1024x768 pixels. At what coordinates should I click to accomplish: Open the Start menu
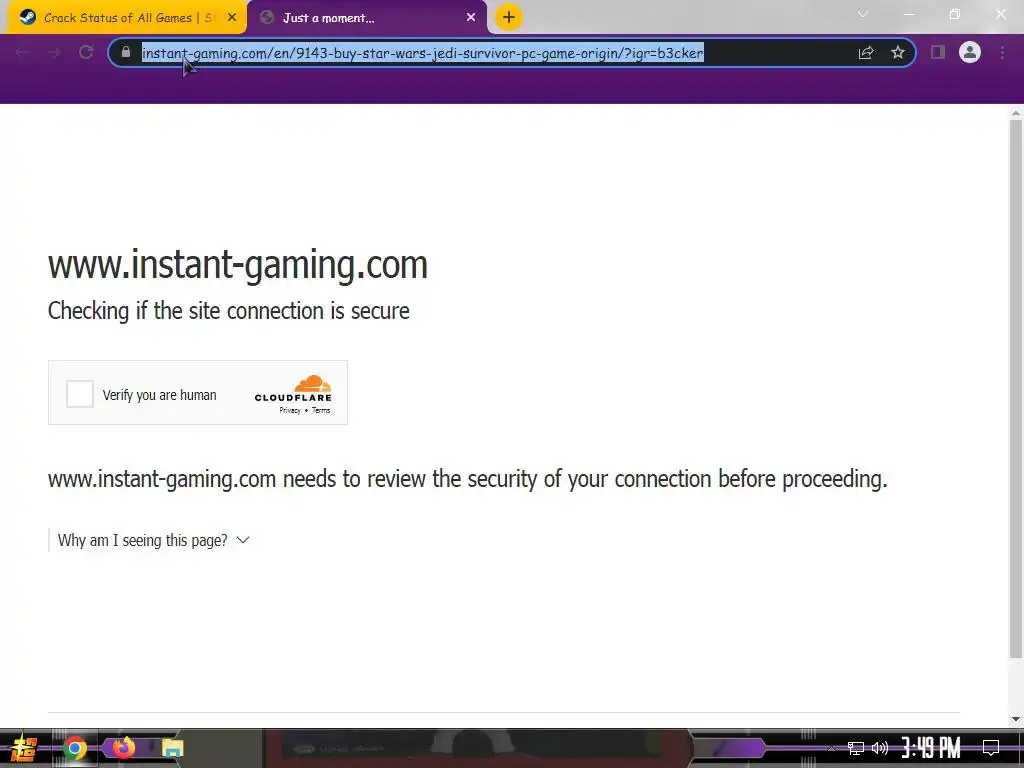pyautogui.click(x=23, y=748)
